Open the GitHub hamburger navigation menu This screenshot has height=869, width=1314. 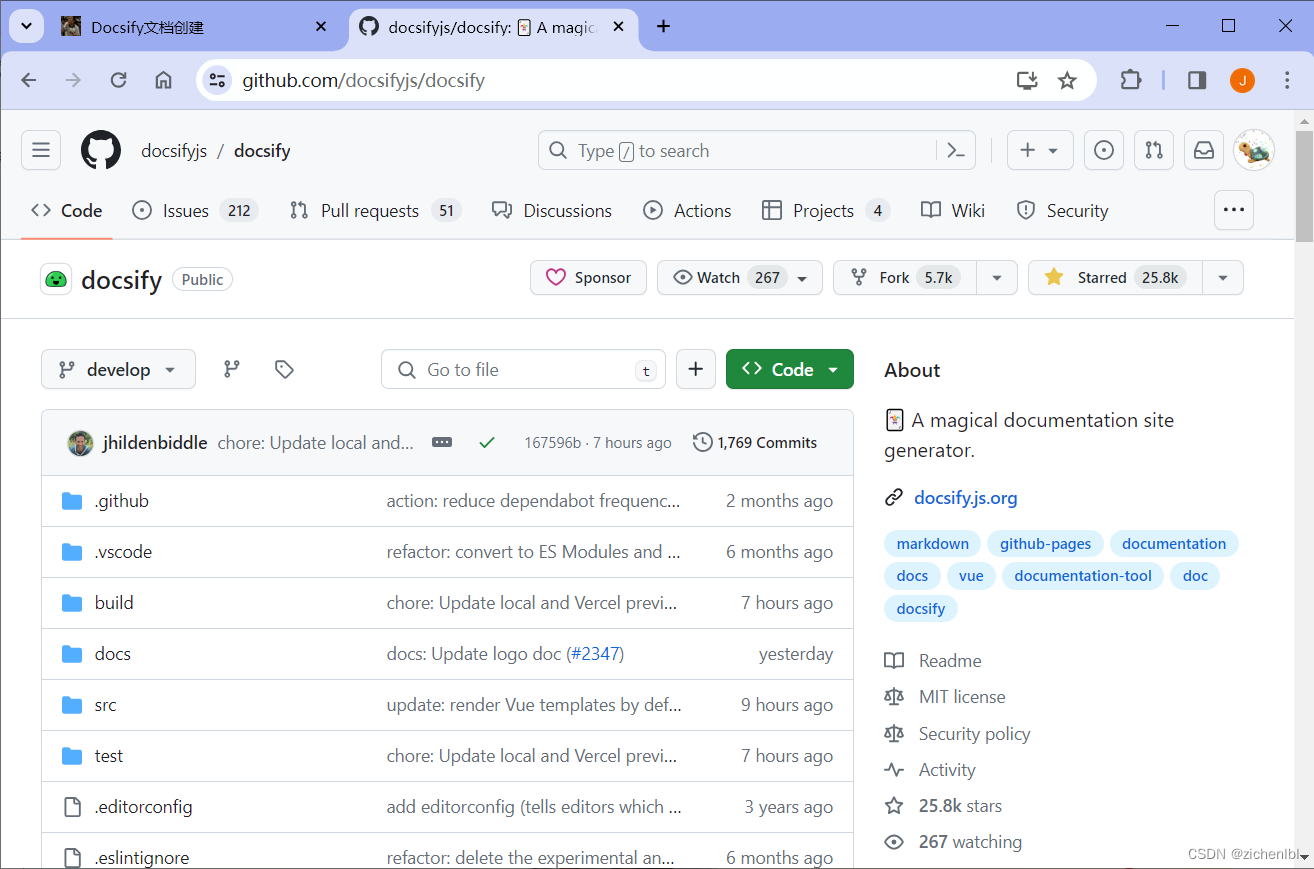[x=41, y=150]
